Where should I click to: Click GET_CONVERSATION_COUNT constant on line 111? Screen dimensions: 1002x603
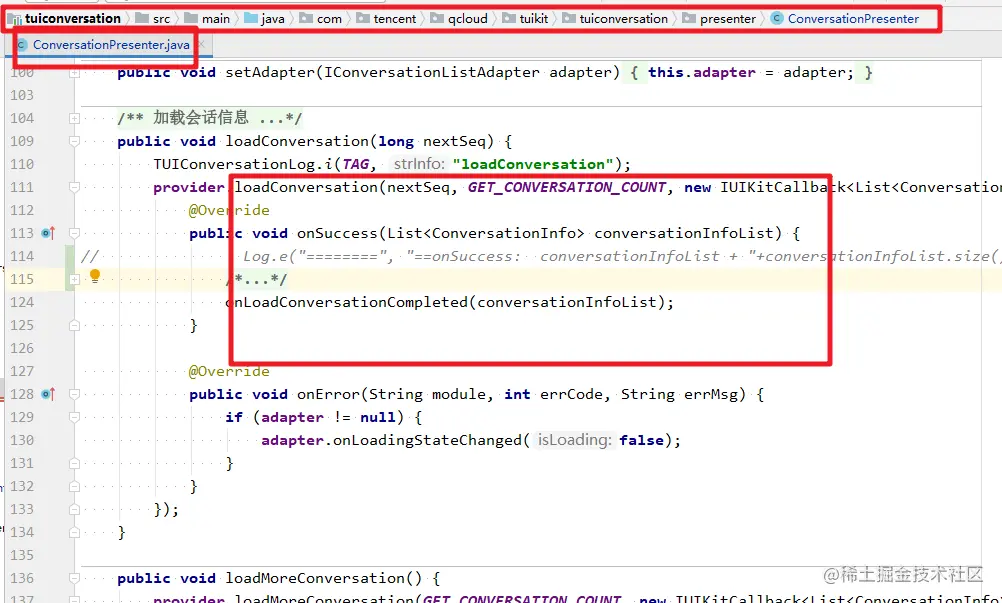pyautogui.click(x=567, y=187)
